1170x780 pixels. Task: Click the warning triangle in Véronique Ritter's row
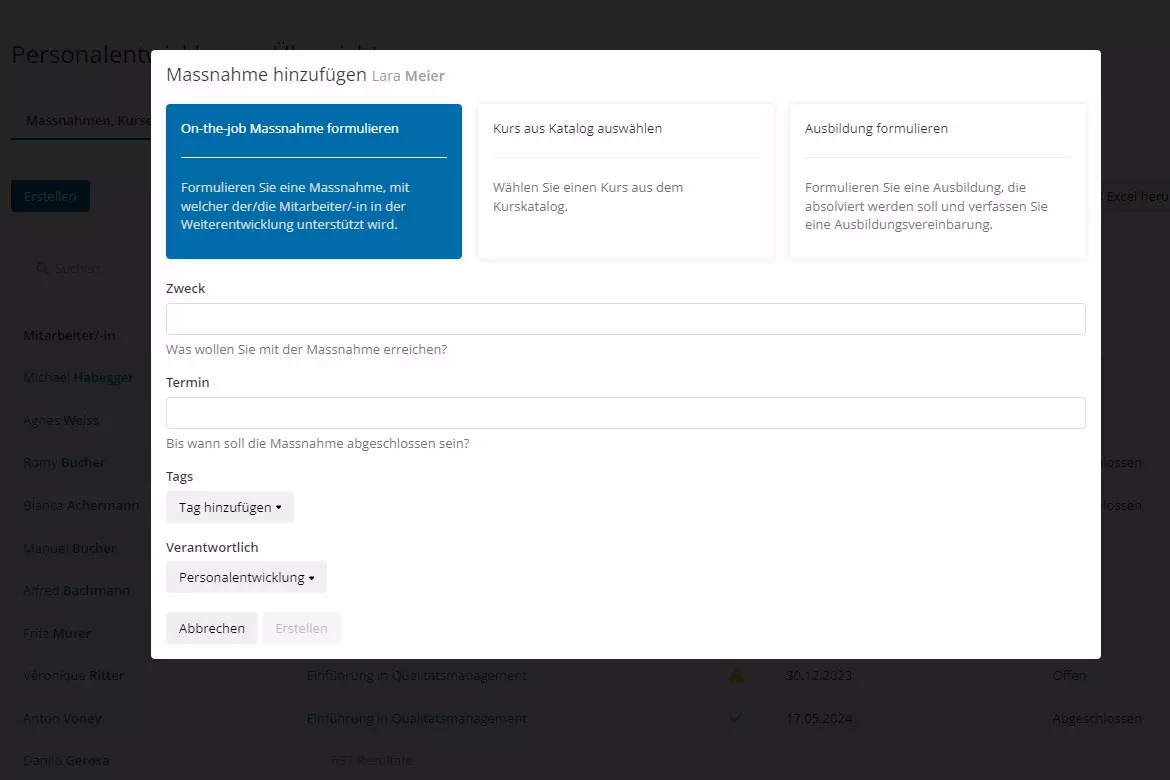point(737,676)
